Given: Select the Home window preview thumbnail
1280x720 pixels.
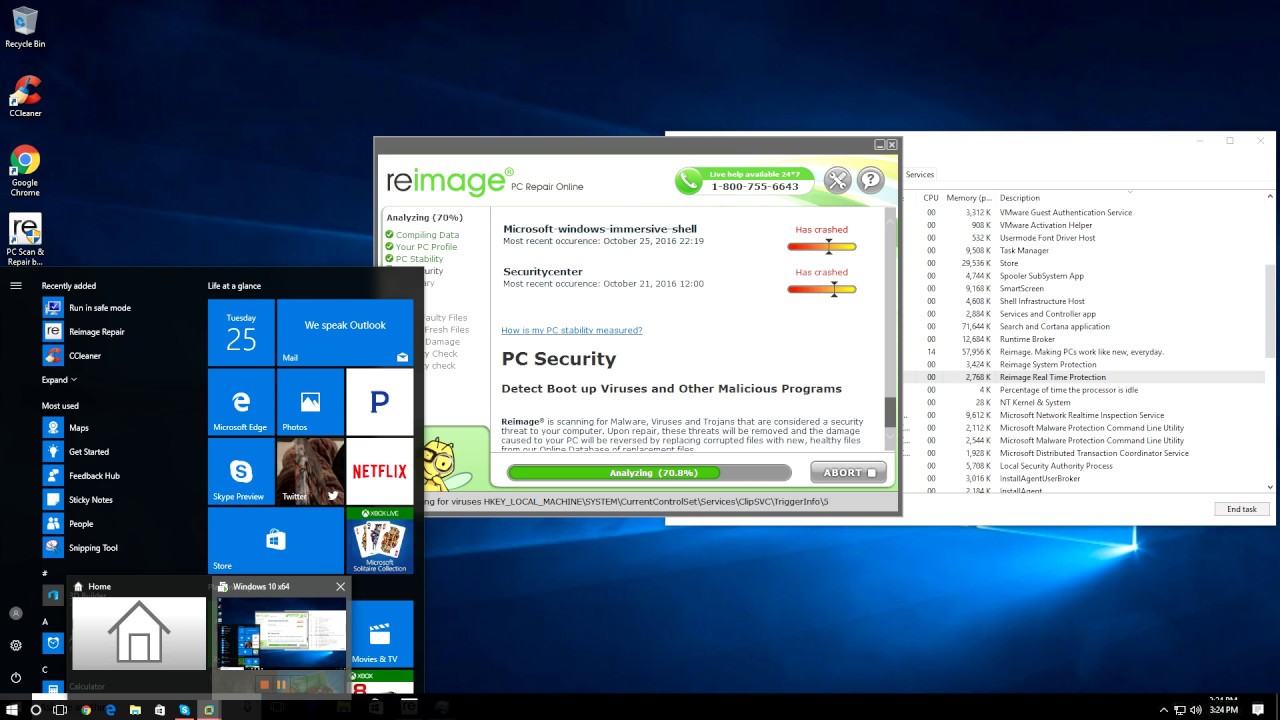Looking at the screenshot, I should pyautogui.click(x=139, y=633).
